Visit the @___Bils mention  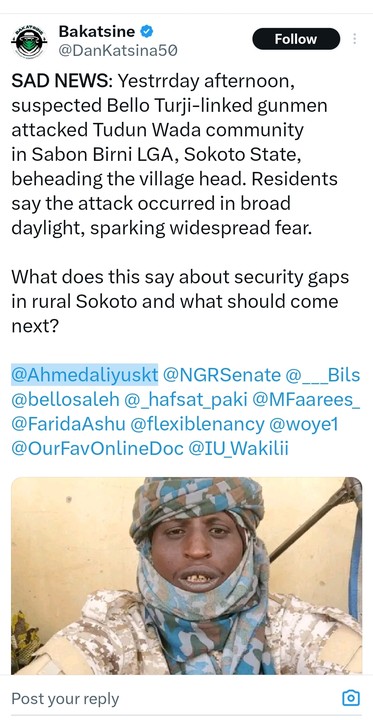(322, 375)
